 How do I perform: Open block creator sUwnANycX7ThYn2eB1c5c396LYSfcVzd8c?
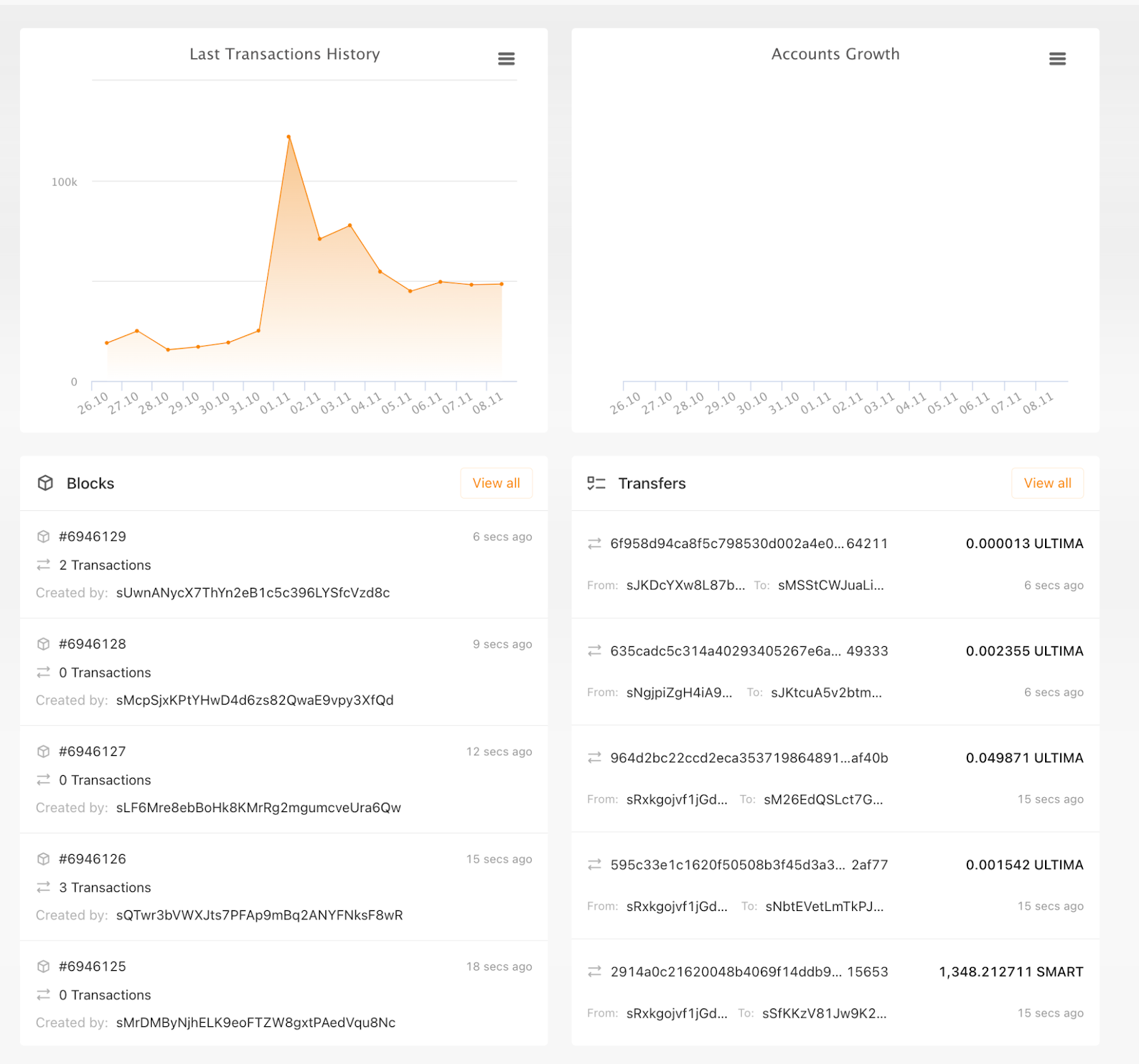click(x=253, y=593)
